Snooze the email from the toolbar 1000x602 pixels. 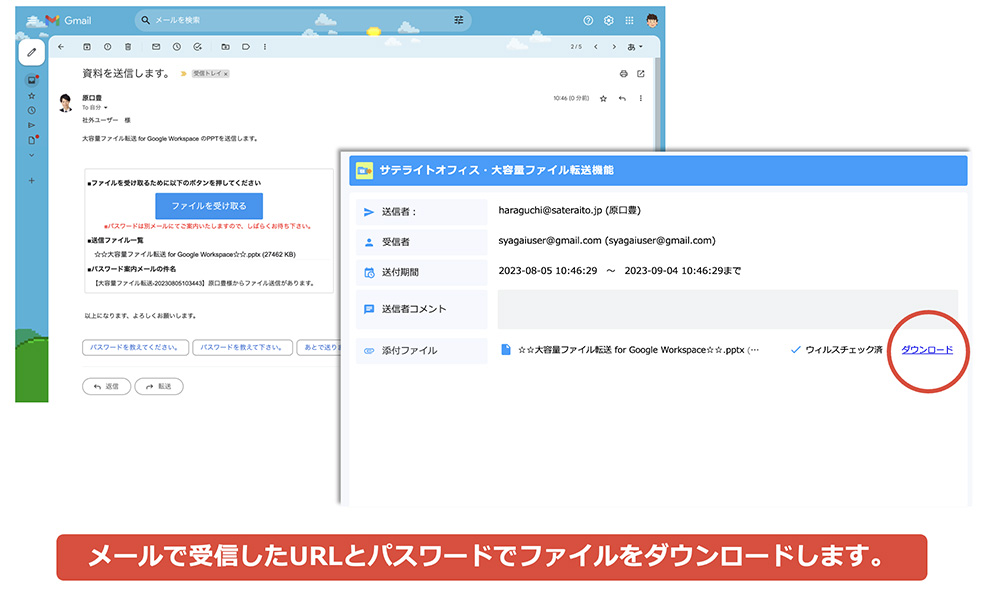[x=177, y=47]
